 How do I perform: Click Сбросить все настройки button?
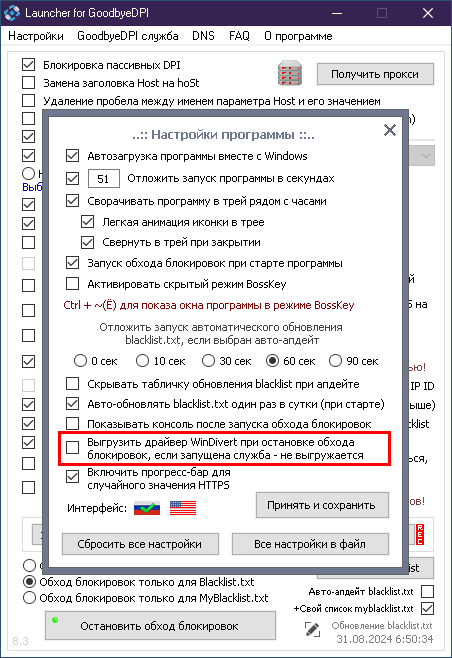pyautogui.click(x=140, y=544)
